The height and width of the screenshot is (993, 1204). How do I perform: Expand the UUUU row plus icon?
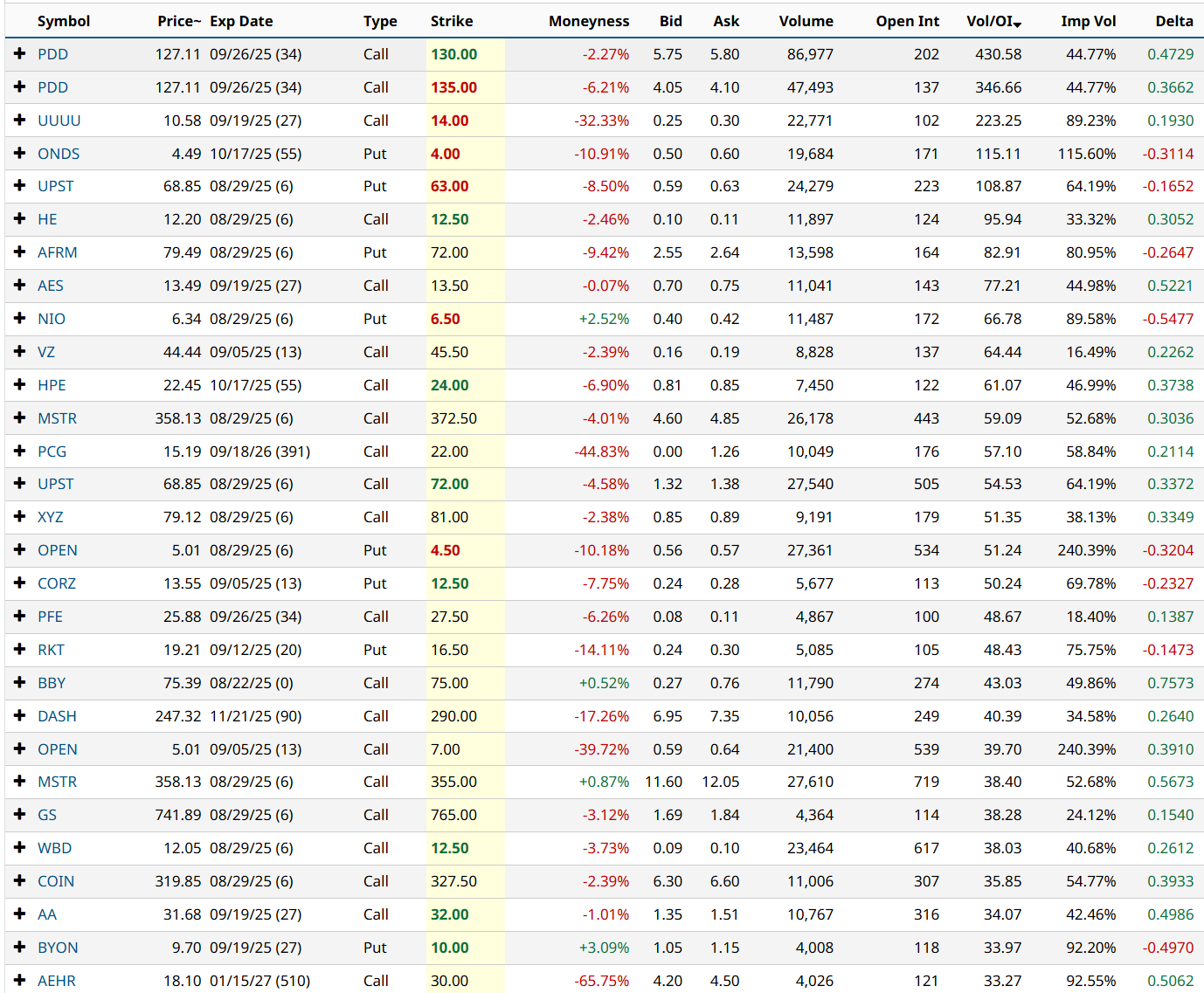click(x=19, y=121)
